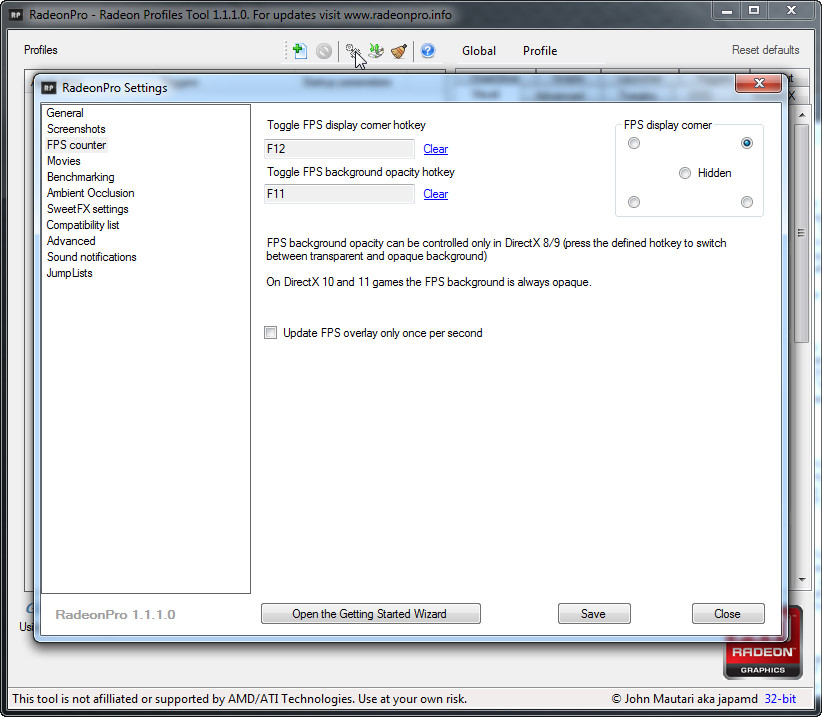Open the settings gears toolbar icon
This screenshot has width=822, height=717.
tap(352, 51)
